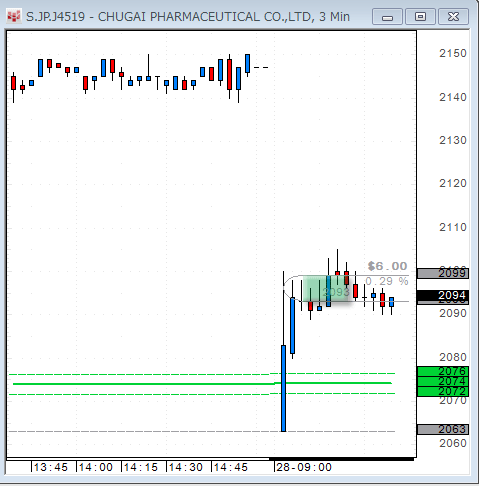Click the 14:30 time axis label
This screenshot has width=479, height=486.
click(186, 467)
